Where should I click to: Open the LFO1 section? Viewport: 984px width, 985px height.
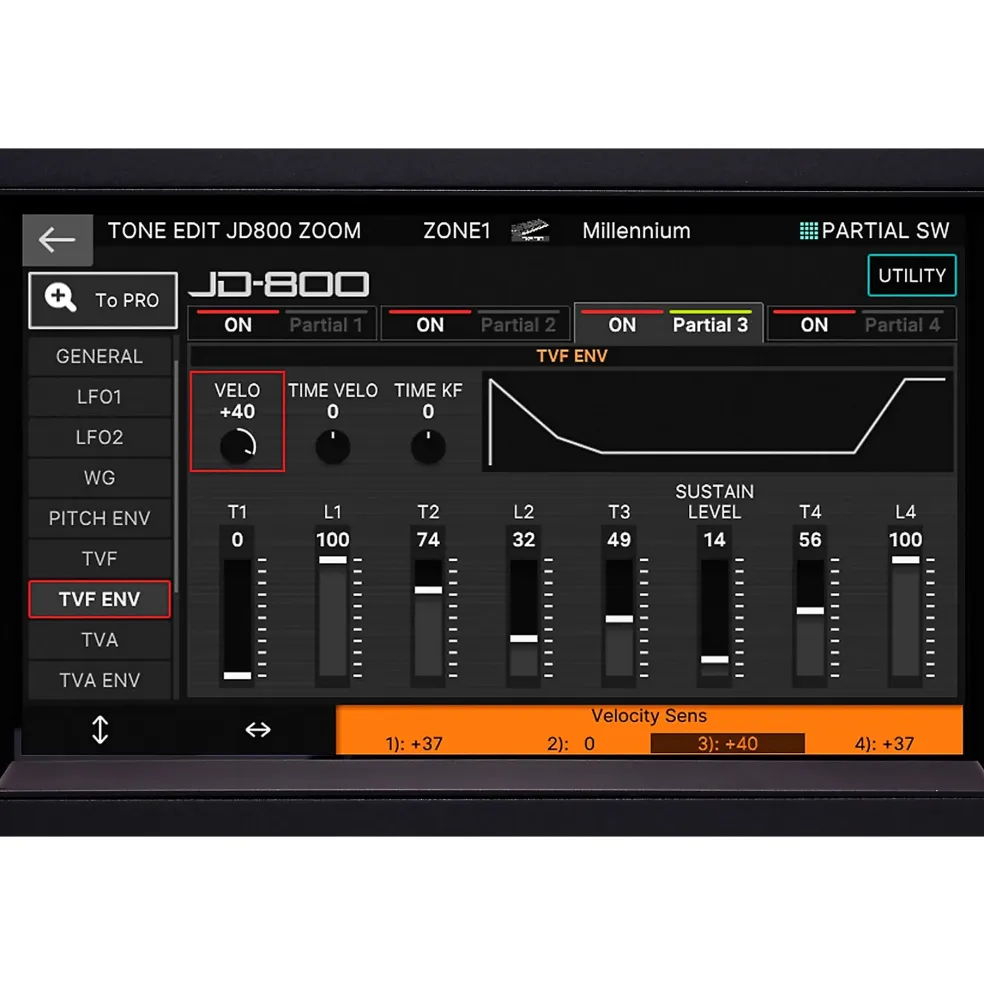point(99,396)
